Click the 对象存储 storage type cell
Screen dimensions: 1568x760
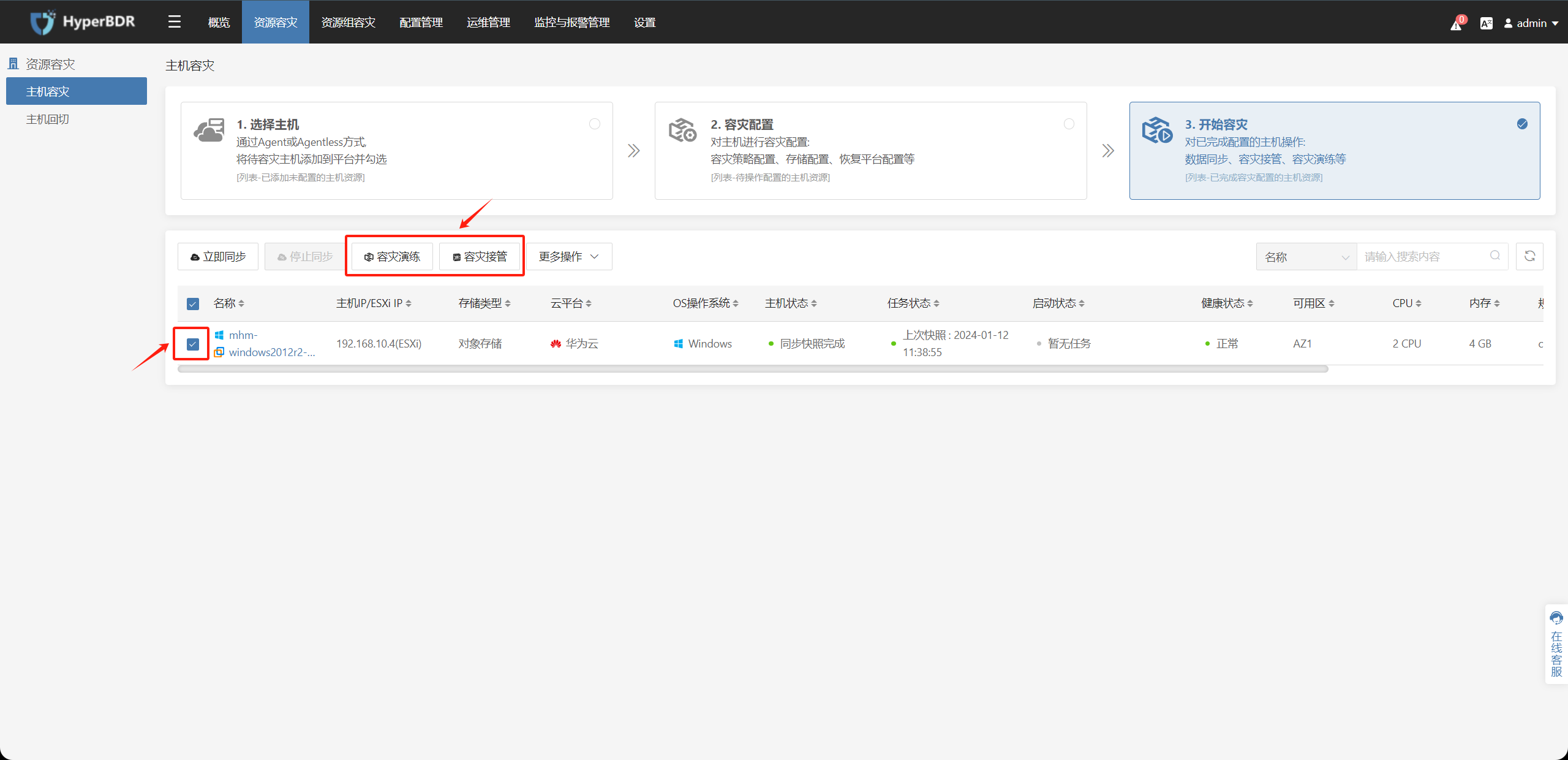click(480, 344)
